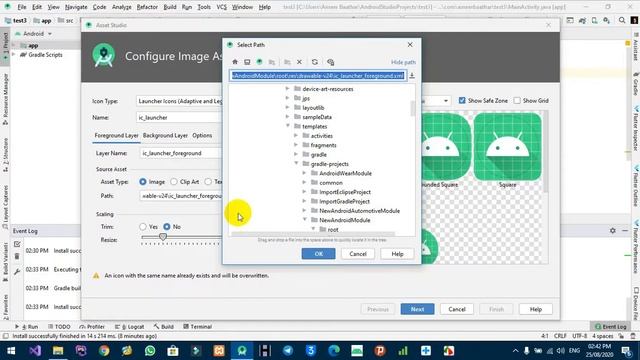The image size is (640, 360).
Task: Jump to project directory icon in Select Path
Action: [259, 62]
